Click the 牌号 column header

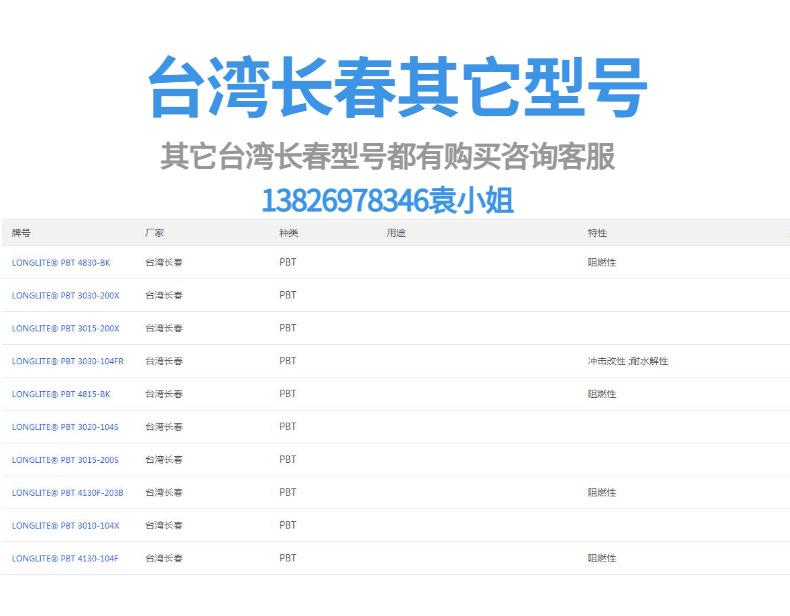coord(21,233)
